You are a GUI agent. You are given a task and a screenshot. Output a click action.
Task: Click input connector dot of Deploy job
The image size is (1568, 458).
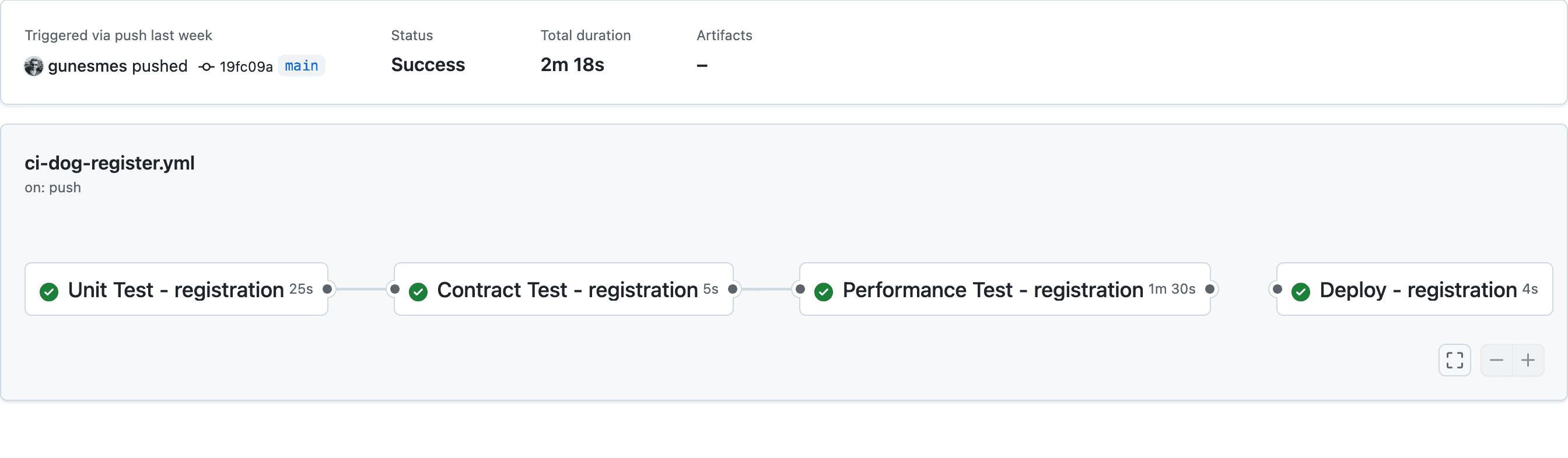pyautogui.click(x=1277, y=289)
